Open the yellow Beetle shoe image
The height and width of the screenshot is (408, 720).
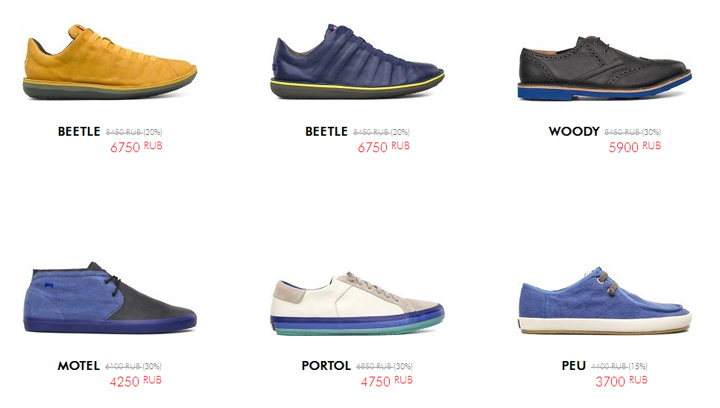click(110, 62)
